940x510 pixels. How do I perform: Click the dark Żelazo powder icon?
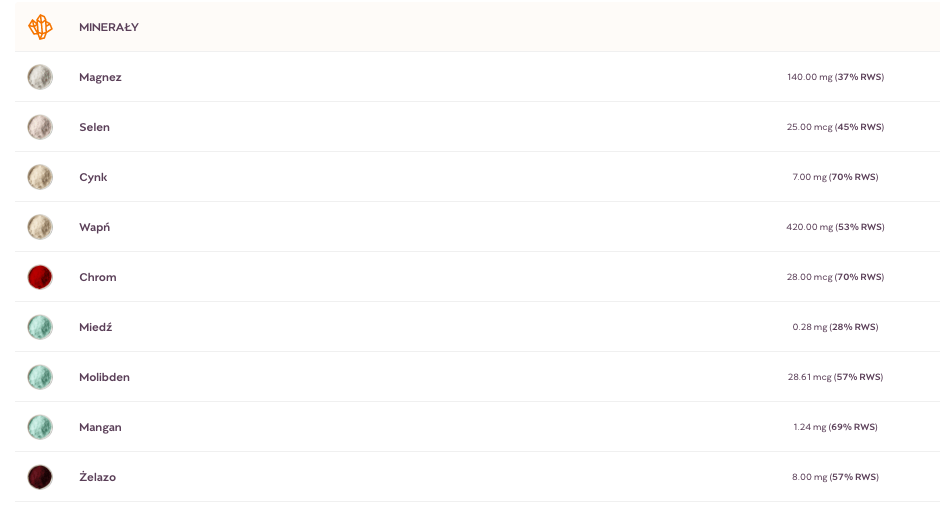[40, 478]
